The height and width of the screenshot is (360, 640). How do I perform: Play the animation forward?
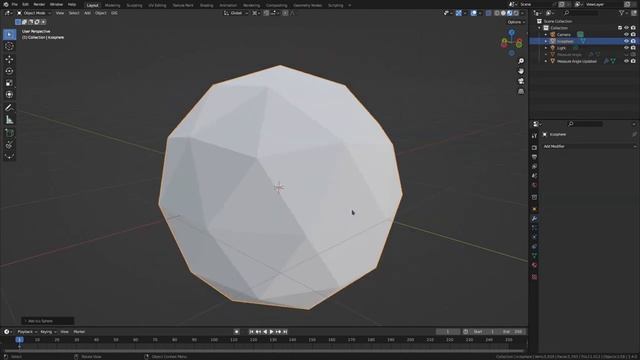pos(271,332)
